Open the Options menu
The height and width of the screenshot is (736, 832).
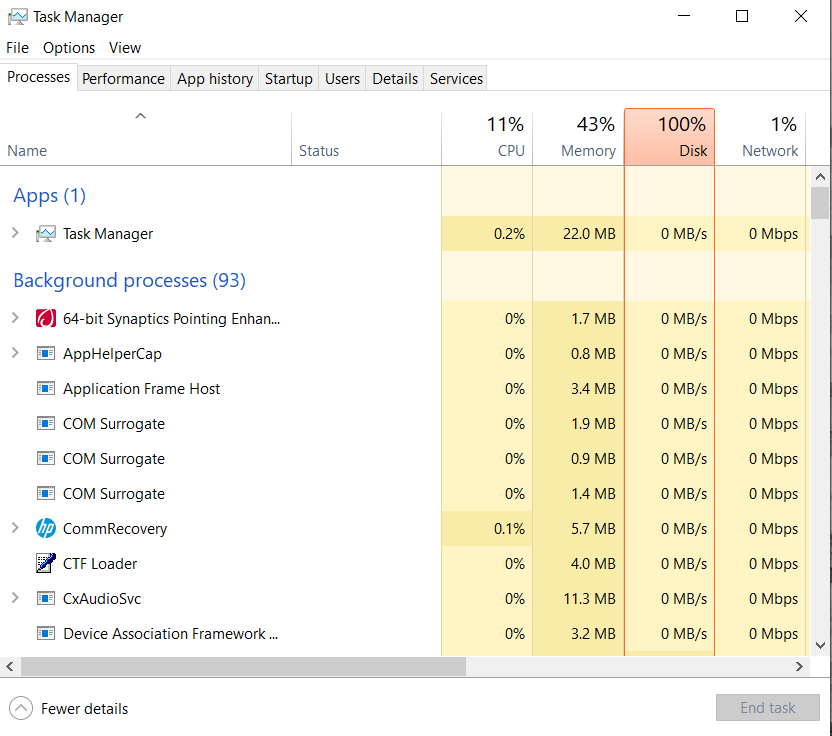coord(69,48)
